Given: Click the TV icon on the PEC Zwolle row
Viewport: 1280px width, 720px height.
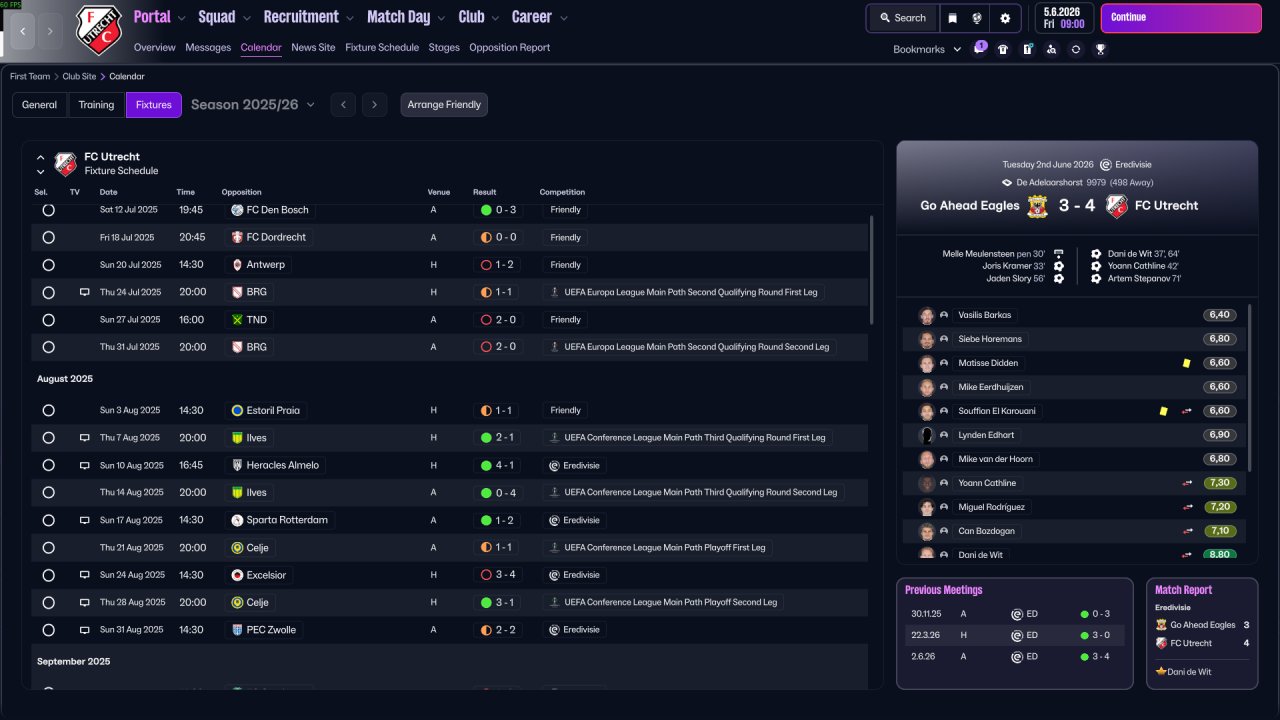Looking at the screenshot, I should [x=85, y=630].
